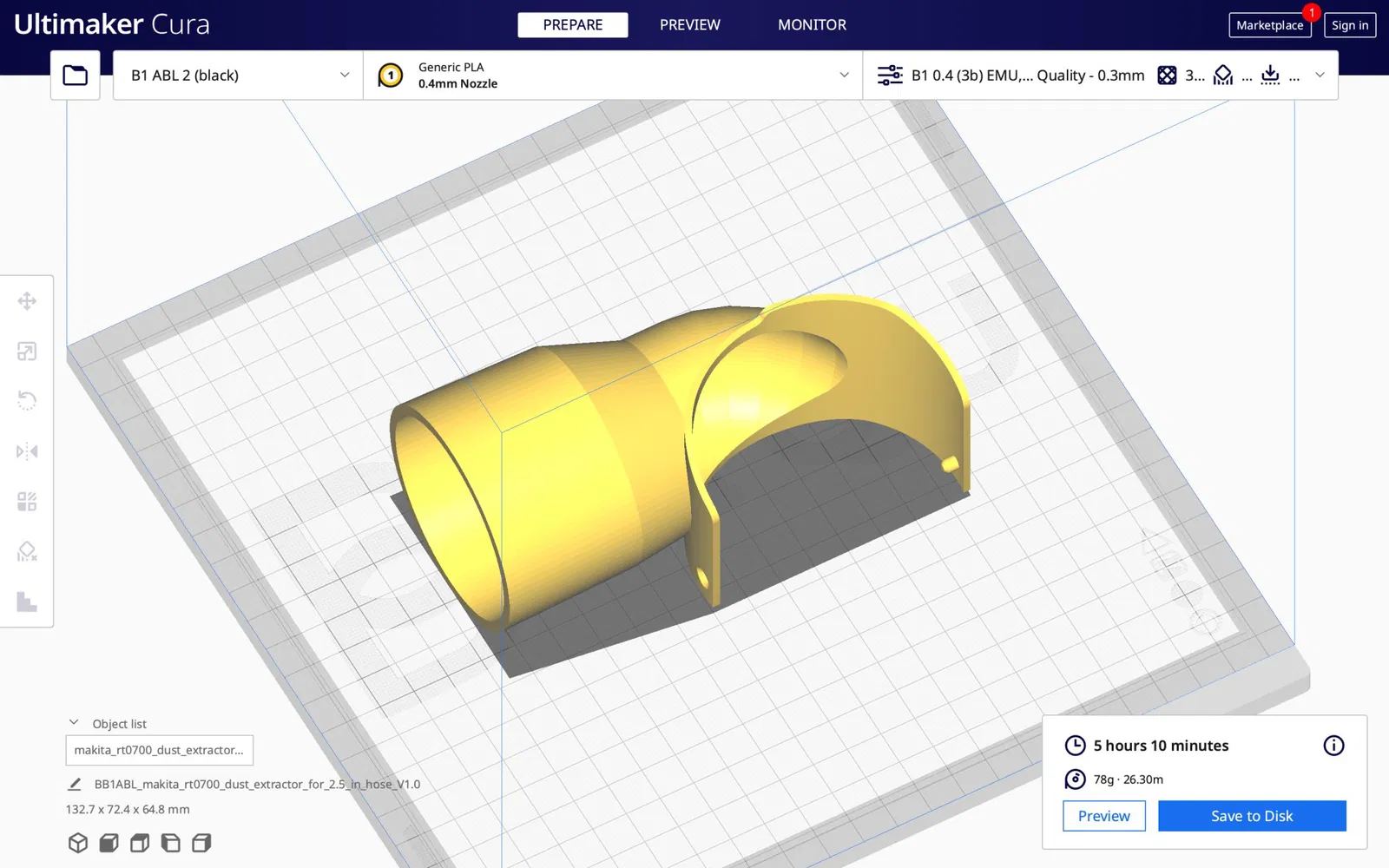The image size is (1389, 868).
Task: Switch to the PREVIEW stage tab
Action: click(x=690, y=25)
